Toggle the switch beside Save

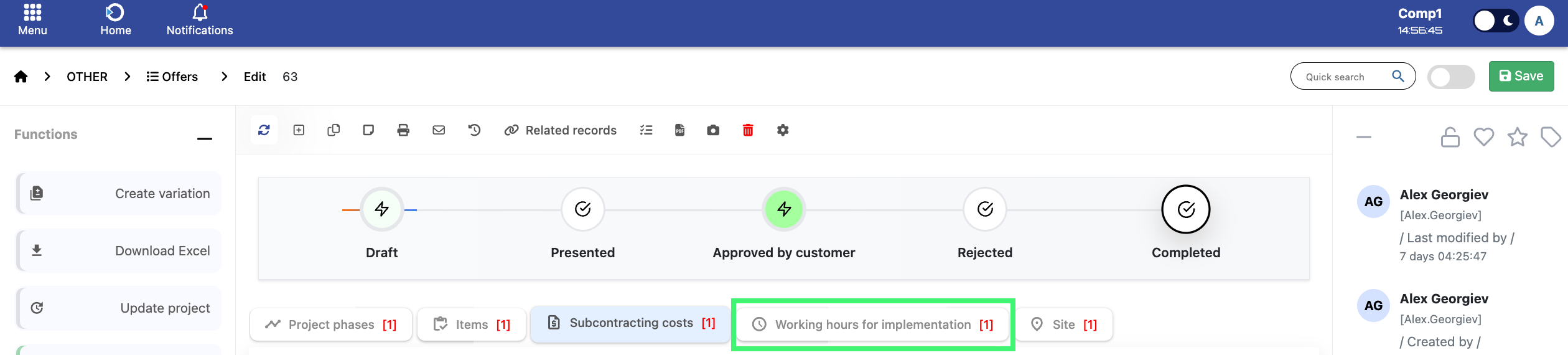pyautogui.click(x=1451, y=77)
